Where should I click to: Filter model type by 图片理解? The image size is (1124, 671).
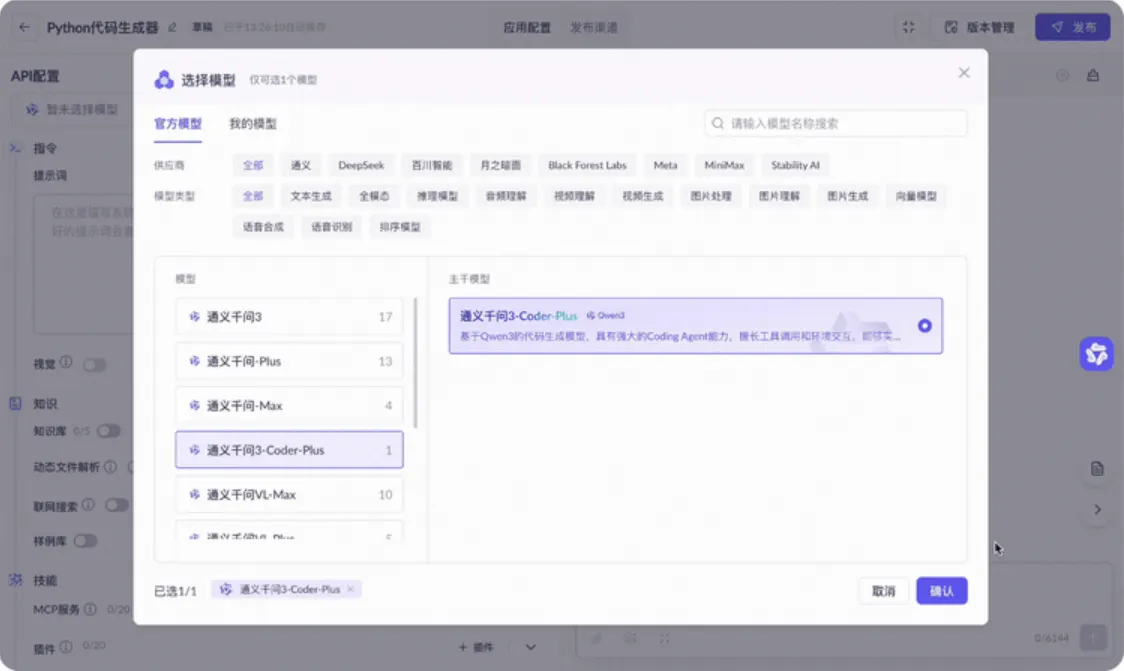click(779, 196)
